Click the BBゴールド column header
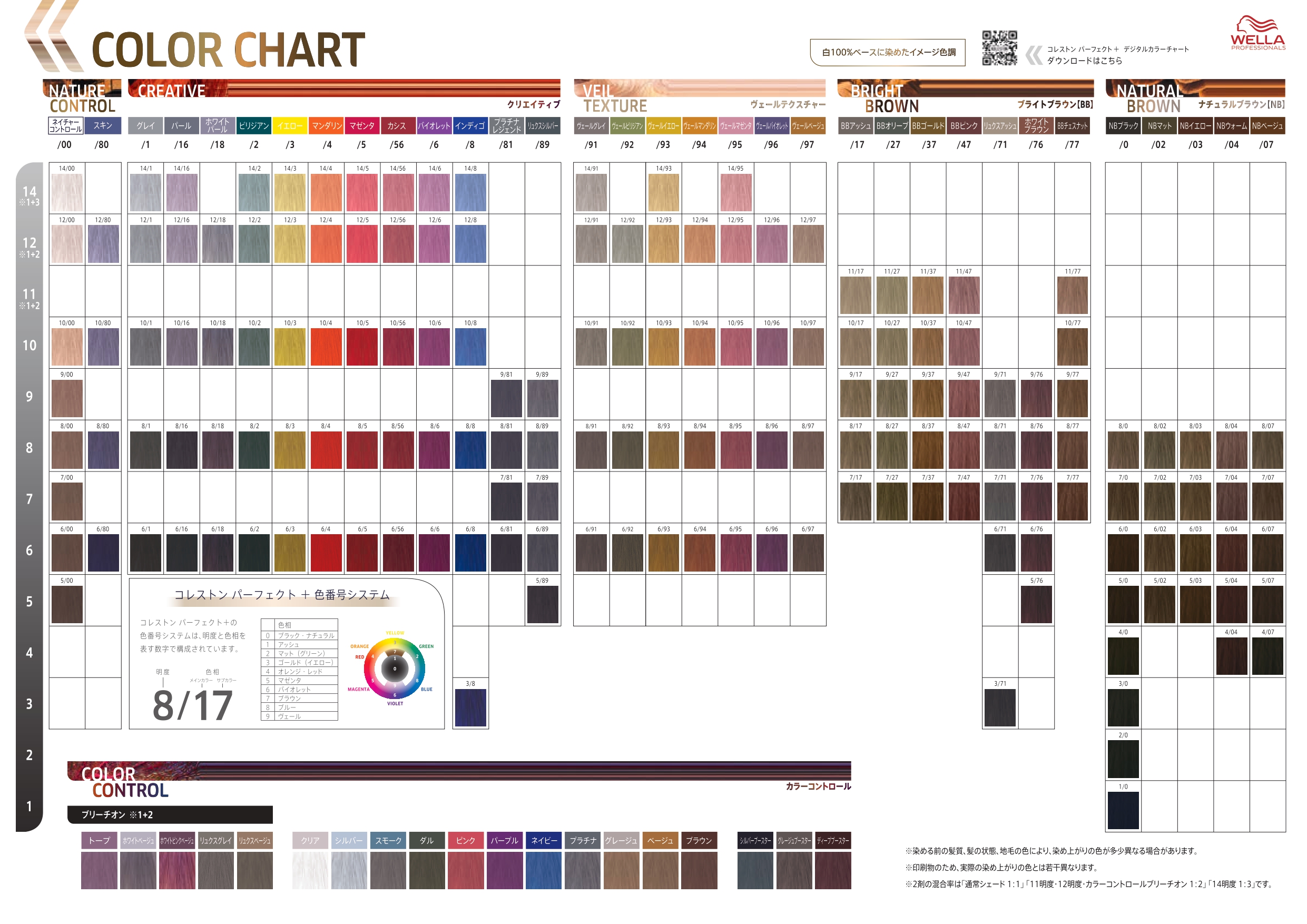The height and width of the screenshot is (924, 1307). click(x=928, y=126)
